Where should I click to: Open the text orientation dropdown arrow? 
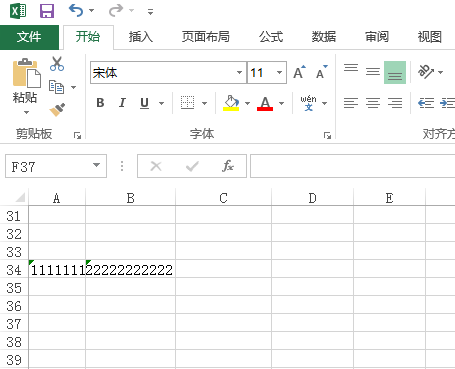pos(441,72)
